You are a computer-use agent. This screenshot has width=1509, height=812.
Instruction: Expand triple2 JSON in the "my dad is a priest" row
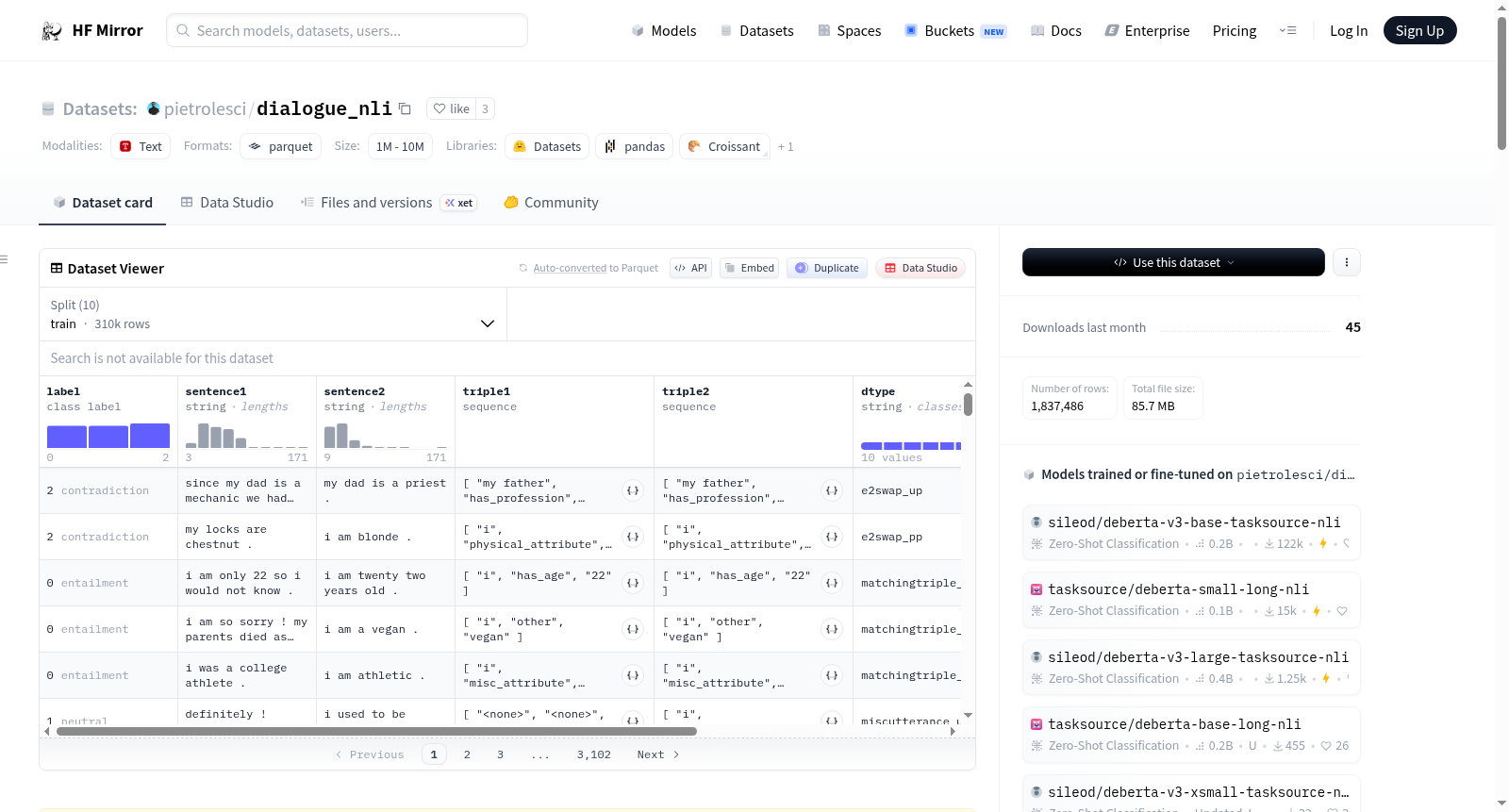click(832, 490)
